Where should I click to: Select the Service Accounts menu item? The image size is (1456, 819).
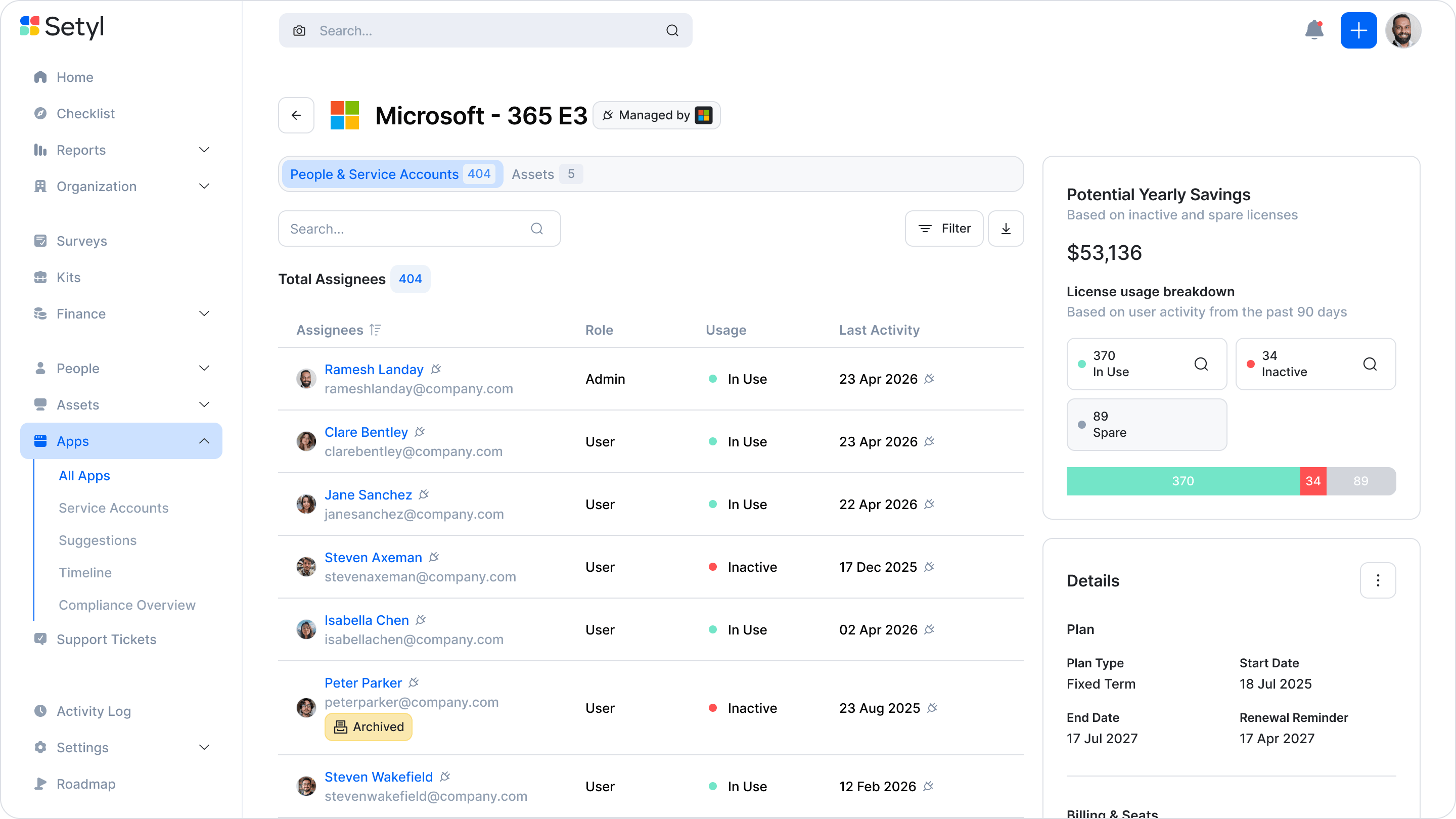point(113,508)
